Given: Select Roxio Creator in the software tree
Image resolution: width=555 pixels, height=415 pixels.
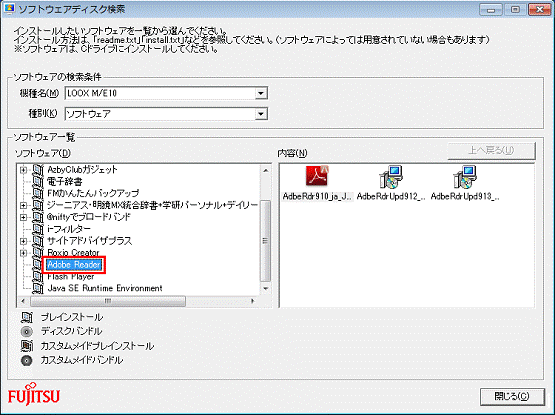Looking at the screenshot, I should point(73,253).
